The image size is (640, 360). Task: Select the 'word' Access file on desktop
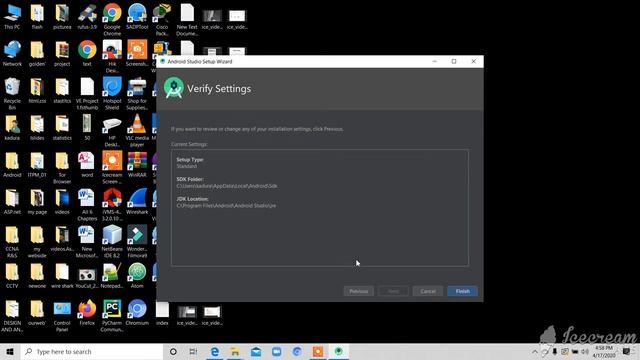point(87,165)
